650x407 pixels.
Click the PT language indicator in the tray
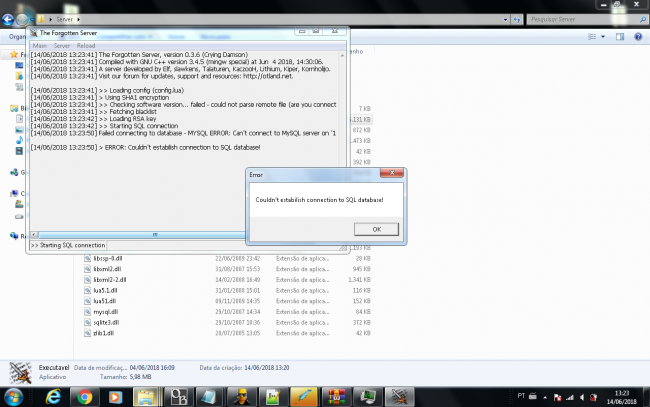pyautogui.click(x=521, y=396)
